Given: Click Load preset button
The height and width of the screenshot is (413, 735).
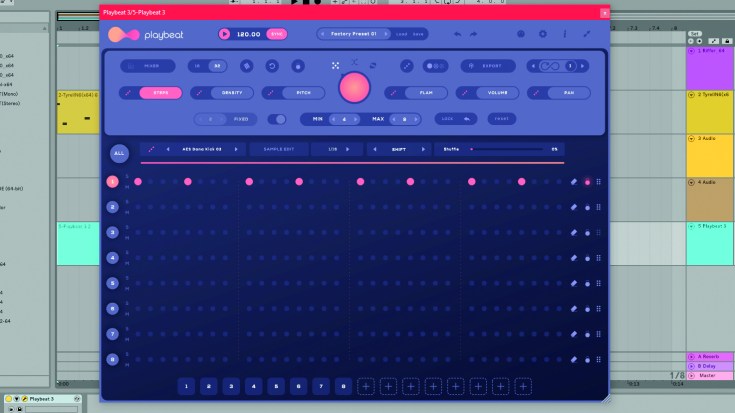Looking at the screenshot, I should point(401,34).
